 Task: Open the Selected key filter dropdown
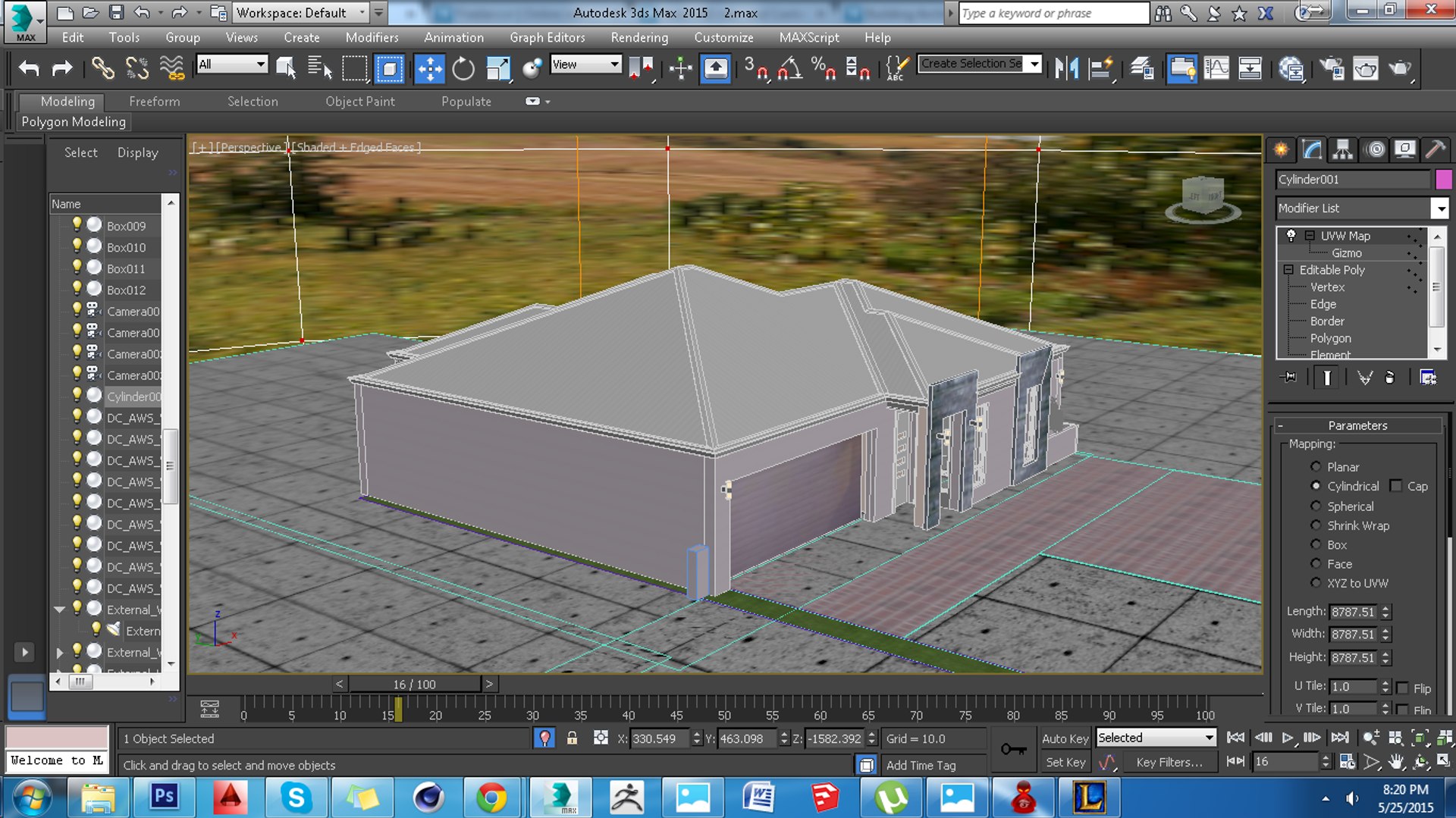pos(1156,738)
